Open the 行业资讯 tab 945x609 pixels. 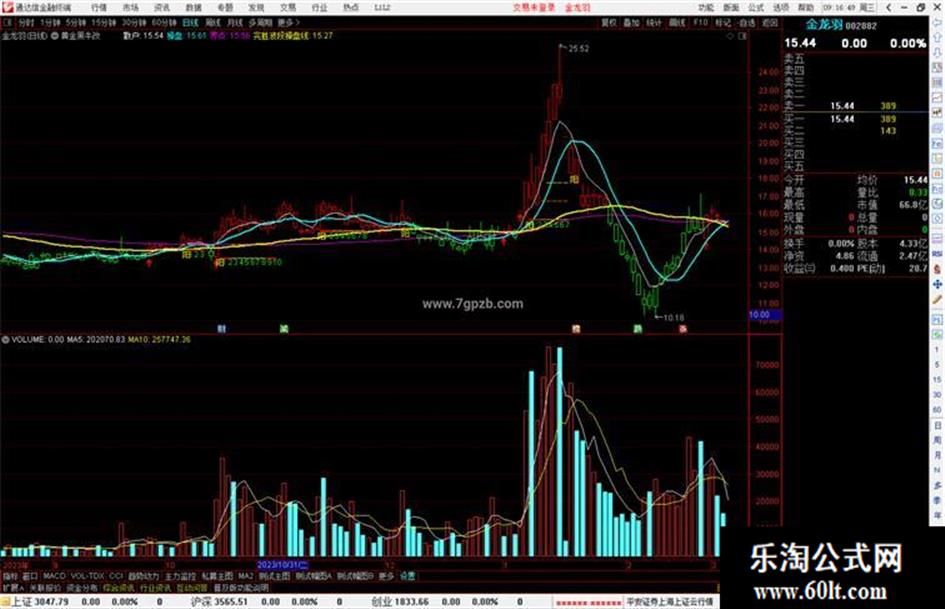[x=155, y=587]
